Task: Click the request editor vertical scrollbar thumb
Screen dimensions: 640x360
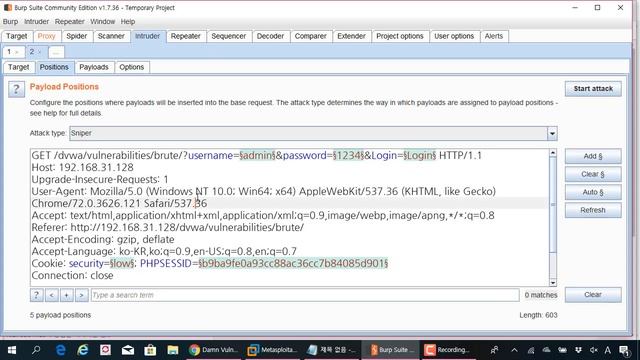Action: (553, 204)
